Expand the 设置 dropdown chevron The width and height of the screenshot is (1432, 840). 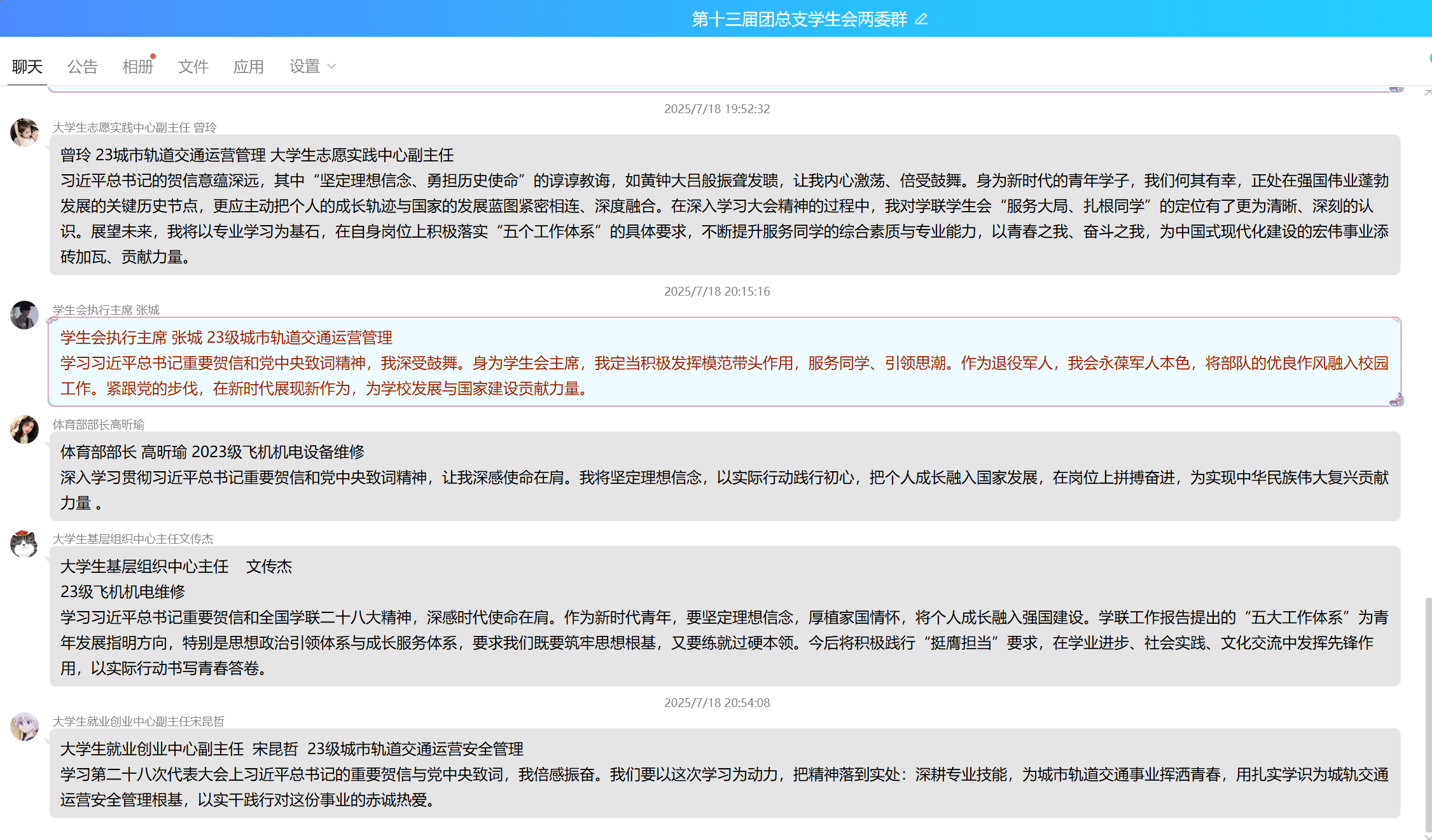[331, 67]
